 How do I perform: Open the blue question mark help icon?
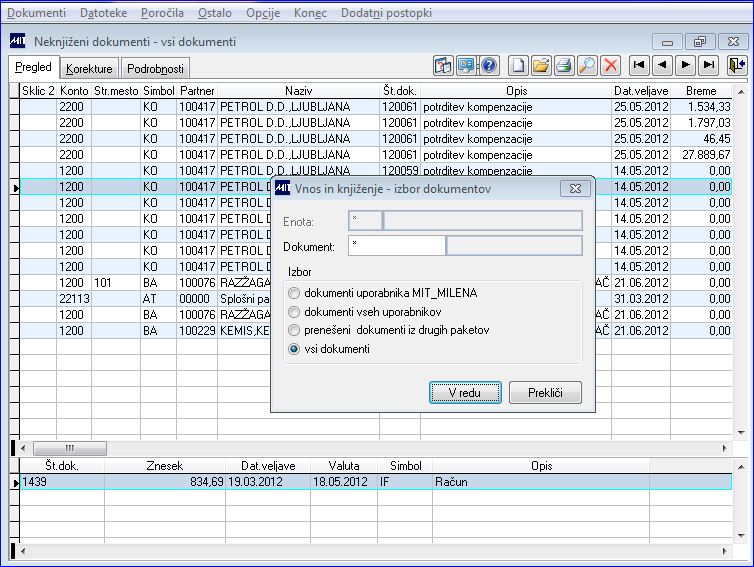tap(489, 65)
